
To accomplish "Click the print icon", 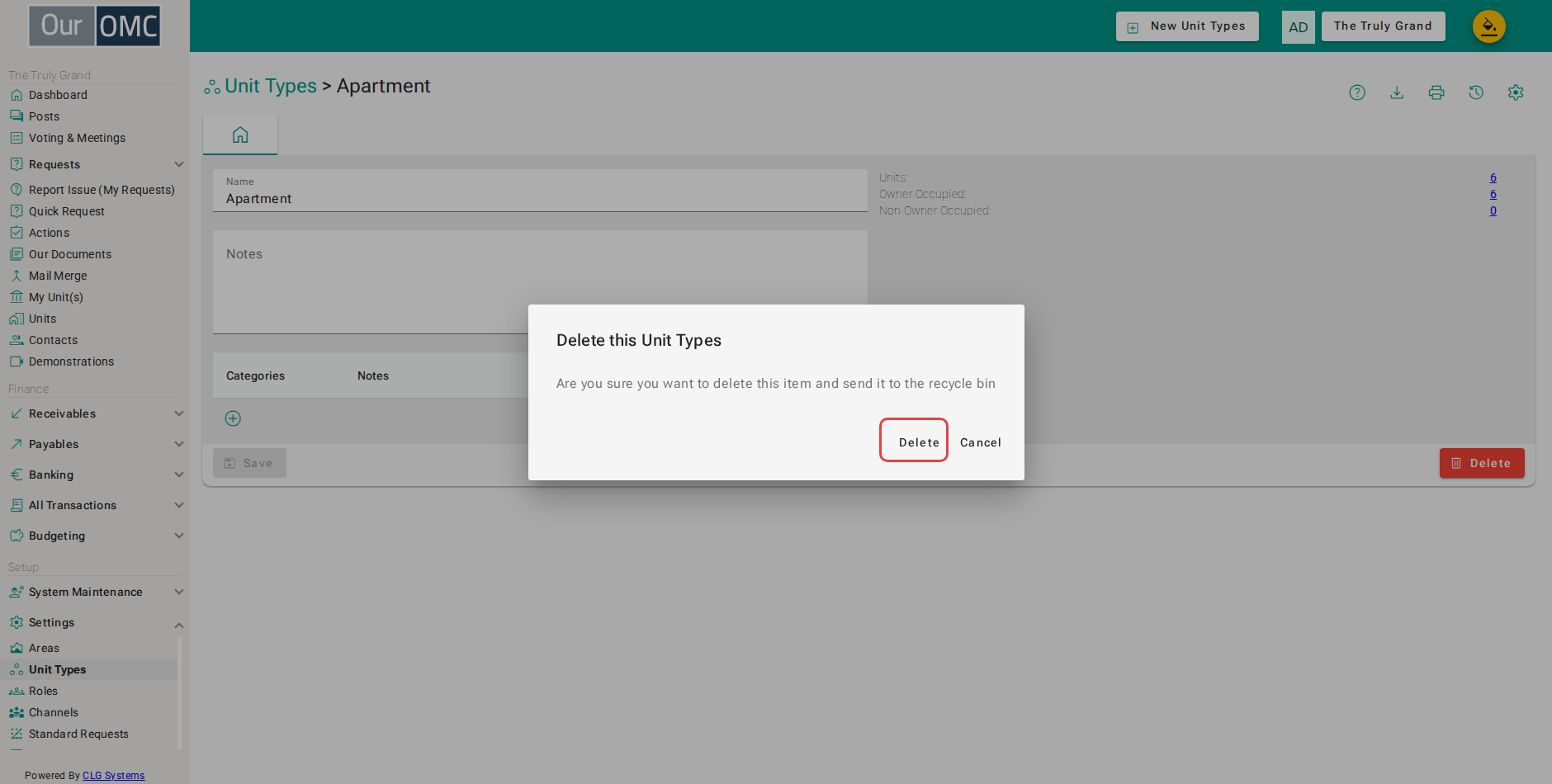I will (1436, 92).
